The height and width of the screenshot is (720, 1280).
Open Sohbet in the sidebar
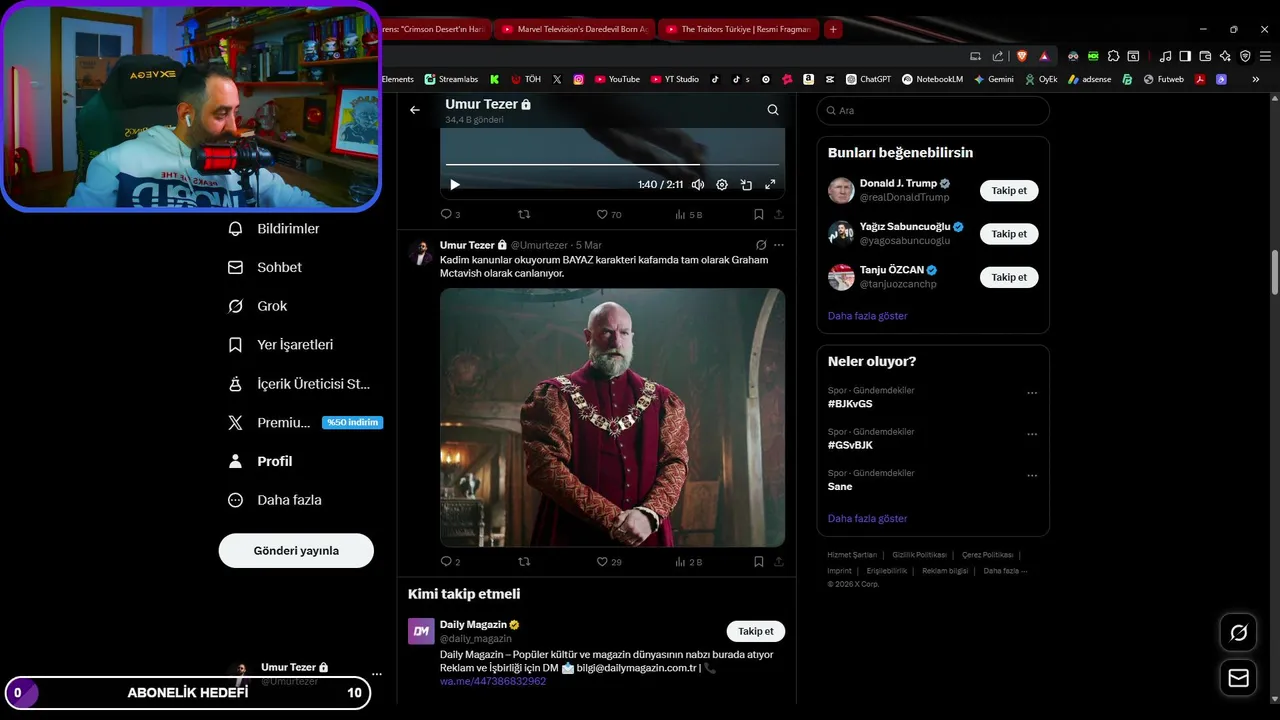tap(265, 267)
